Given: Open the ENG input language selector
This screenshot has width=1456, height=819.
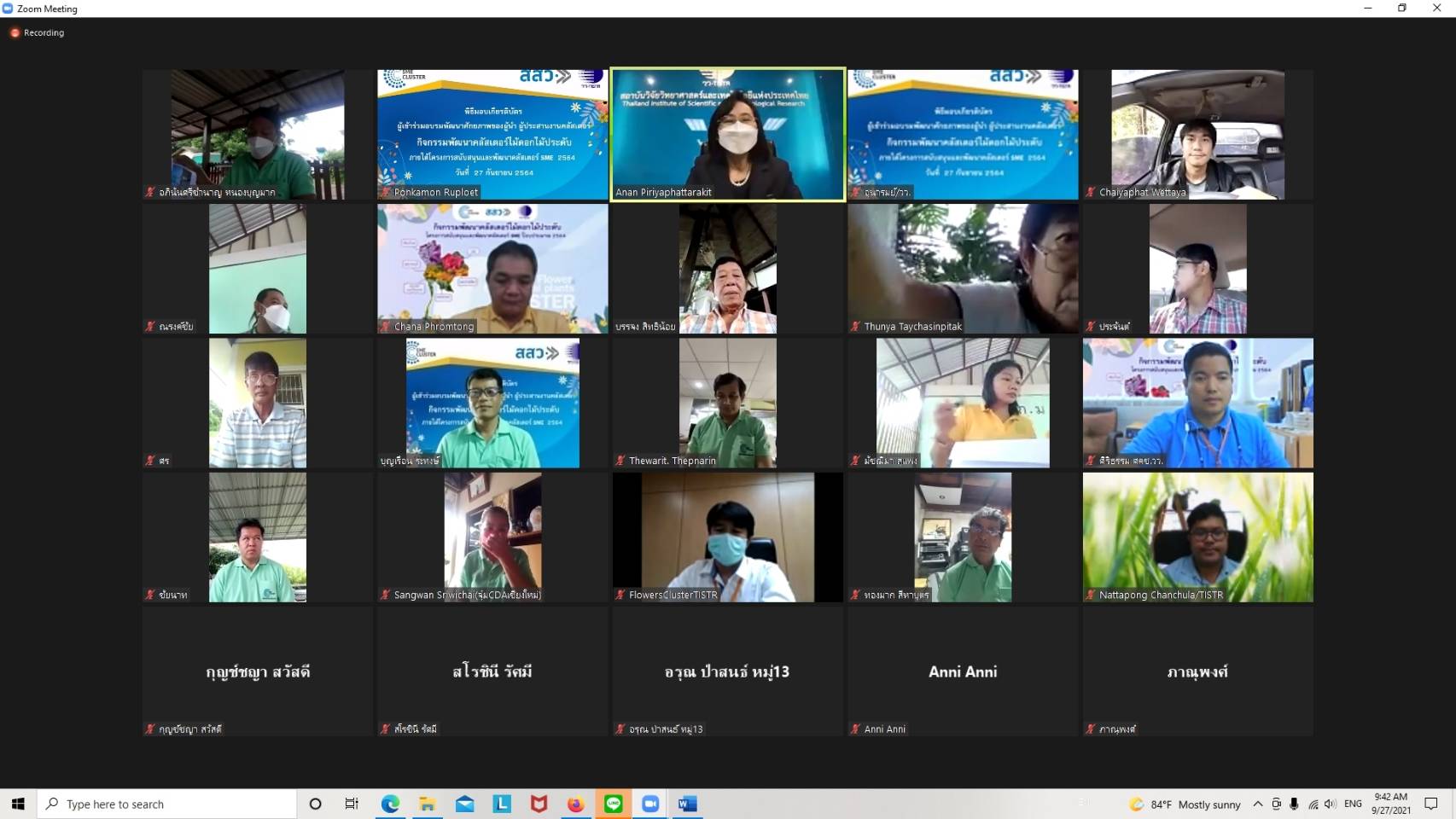Looking at the screenshot, I should point(1353,804).
